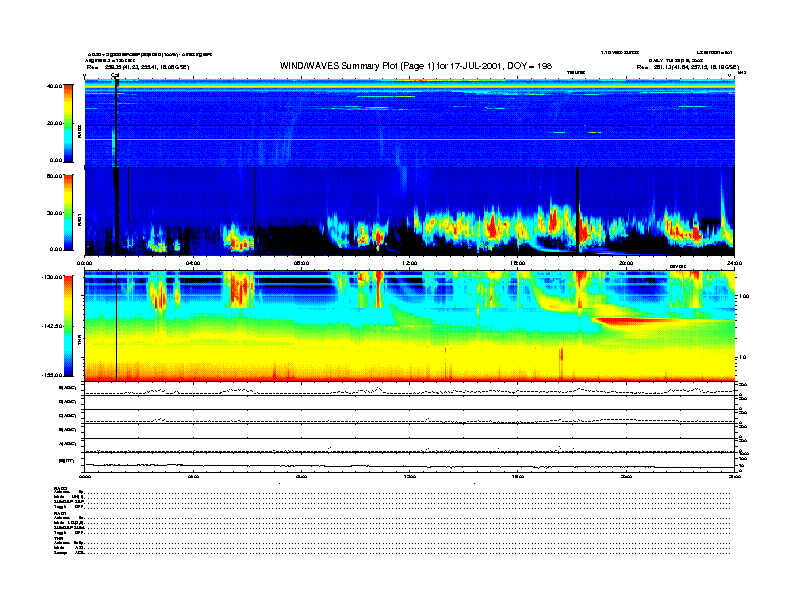The image size is (792, 612).
Task: Select the RAD1 color scale bar
Action: pos(68,213)
